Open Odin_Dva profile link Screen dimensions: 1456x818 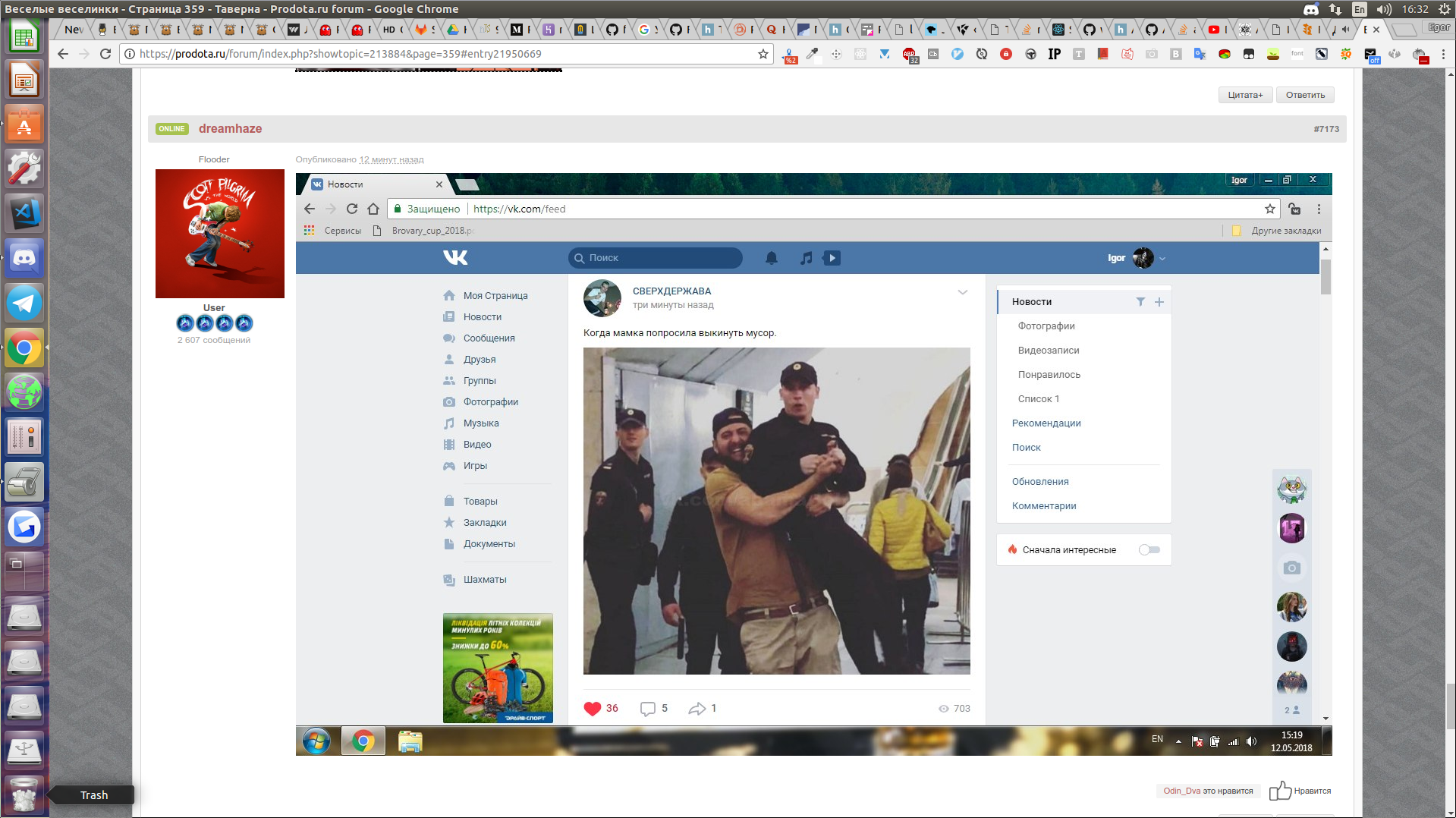pos(1182,791)
